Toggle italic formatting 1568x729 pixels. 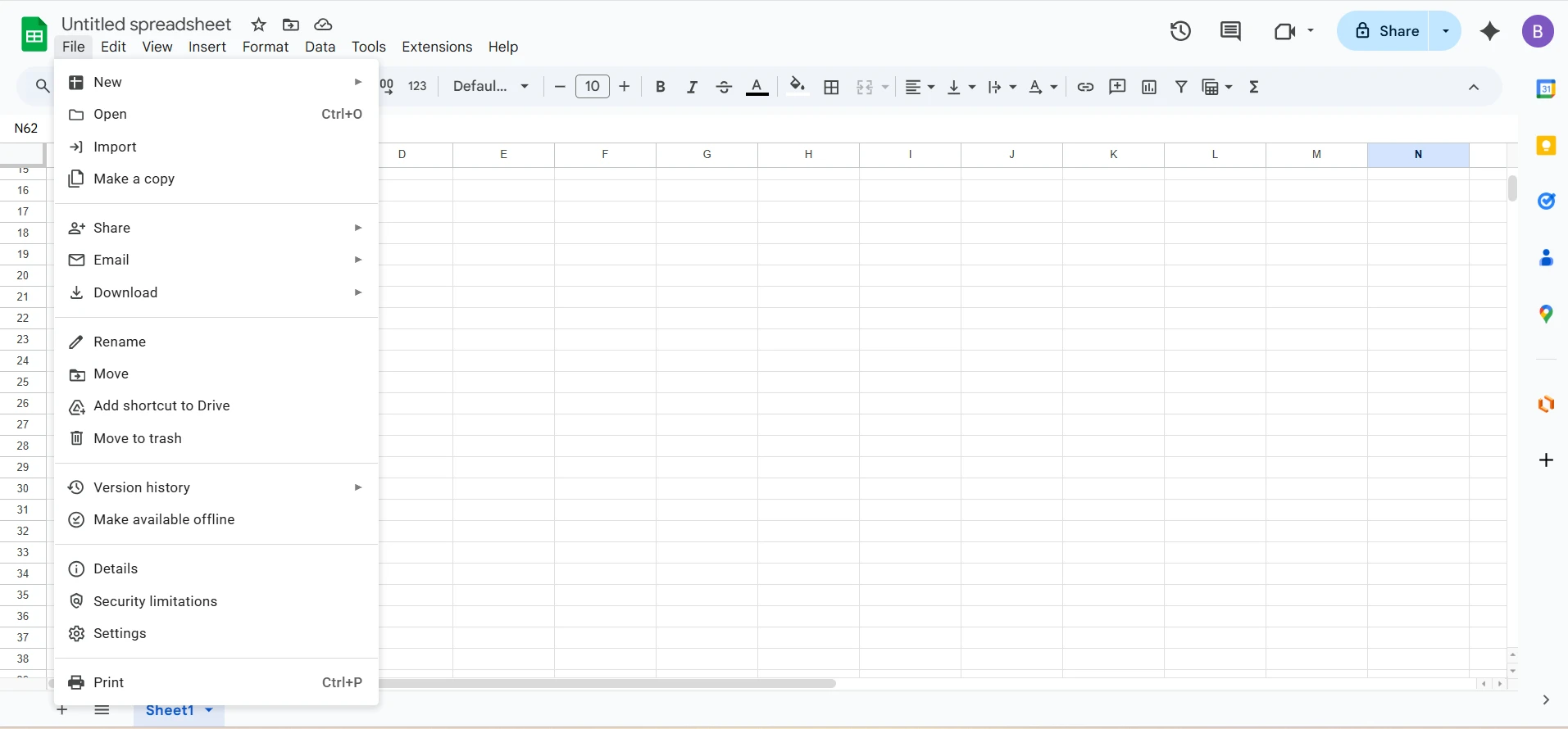(692, 87)
